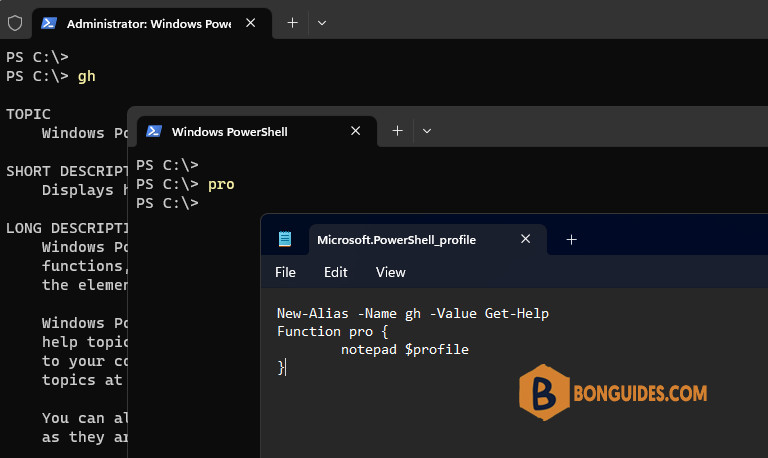
Task: Close the Windows PowerShell tab
Action: tap(356, 131)
